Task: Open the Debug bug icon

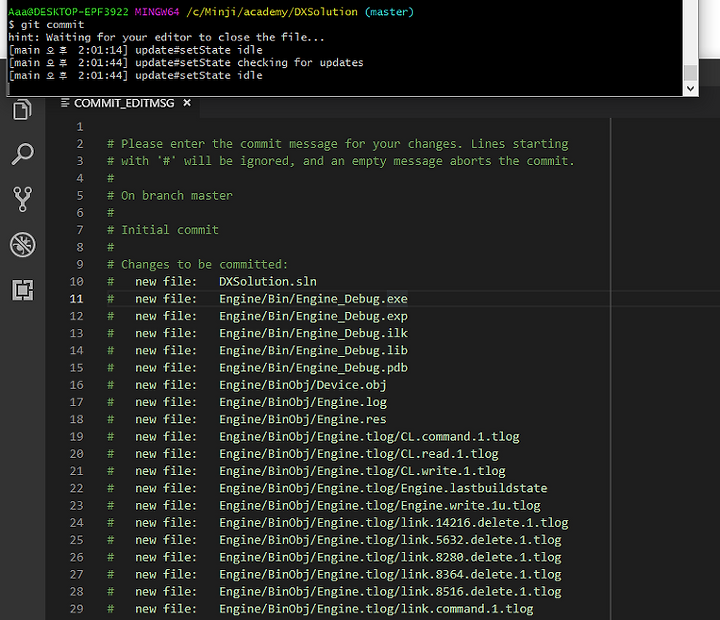Action: pyautogui.click(x=22, y=244)
